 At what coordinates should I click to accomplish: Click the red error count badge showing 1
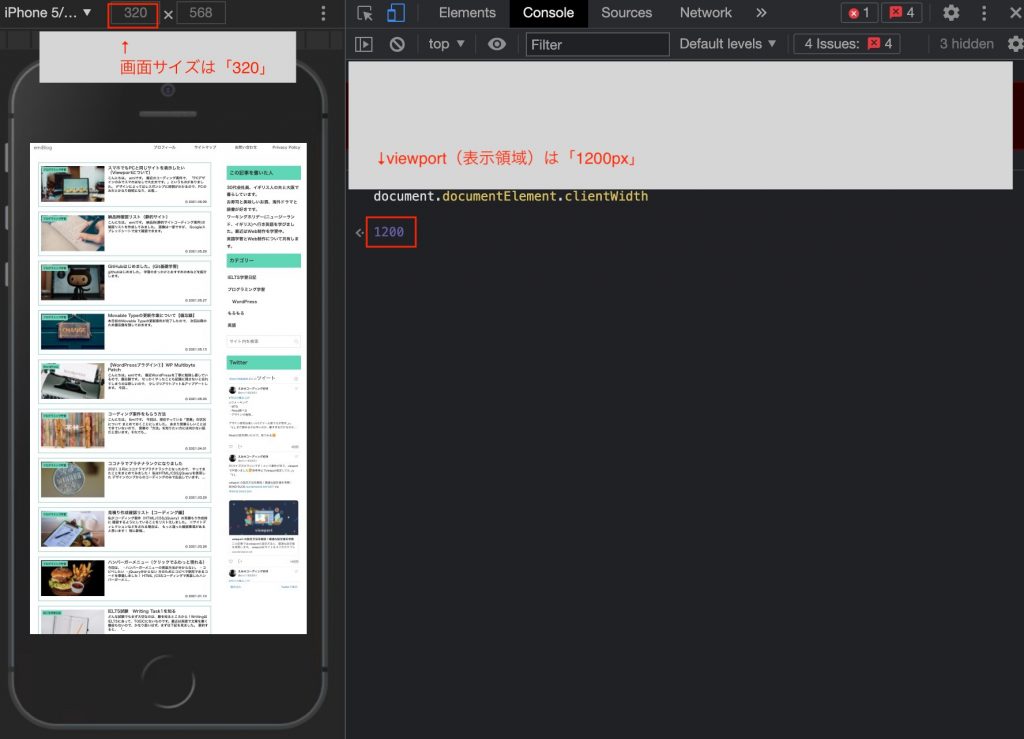[859, 13]
